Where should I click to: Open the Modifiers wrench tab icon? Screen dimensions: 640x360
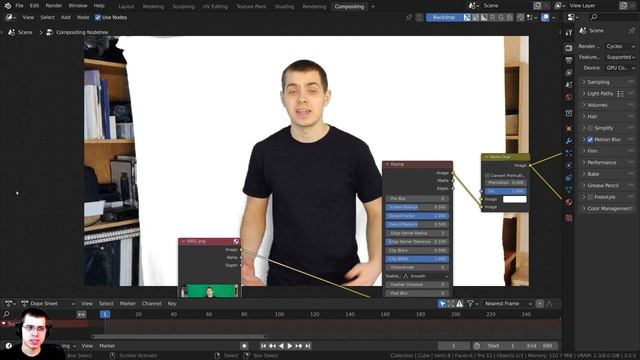(x=569, y=141)
